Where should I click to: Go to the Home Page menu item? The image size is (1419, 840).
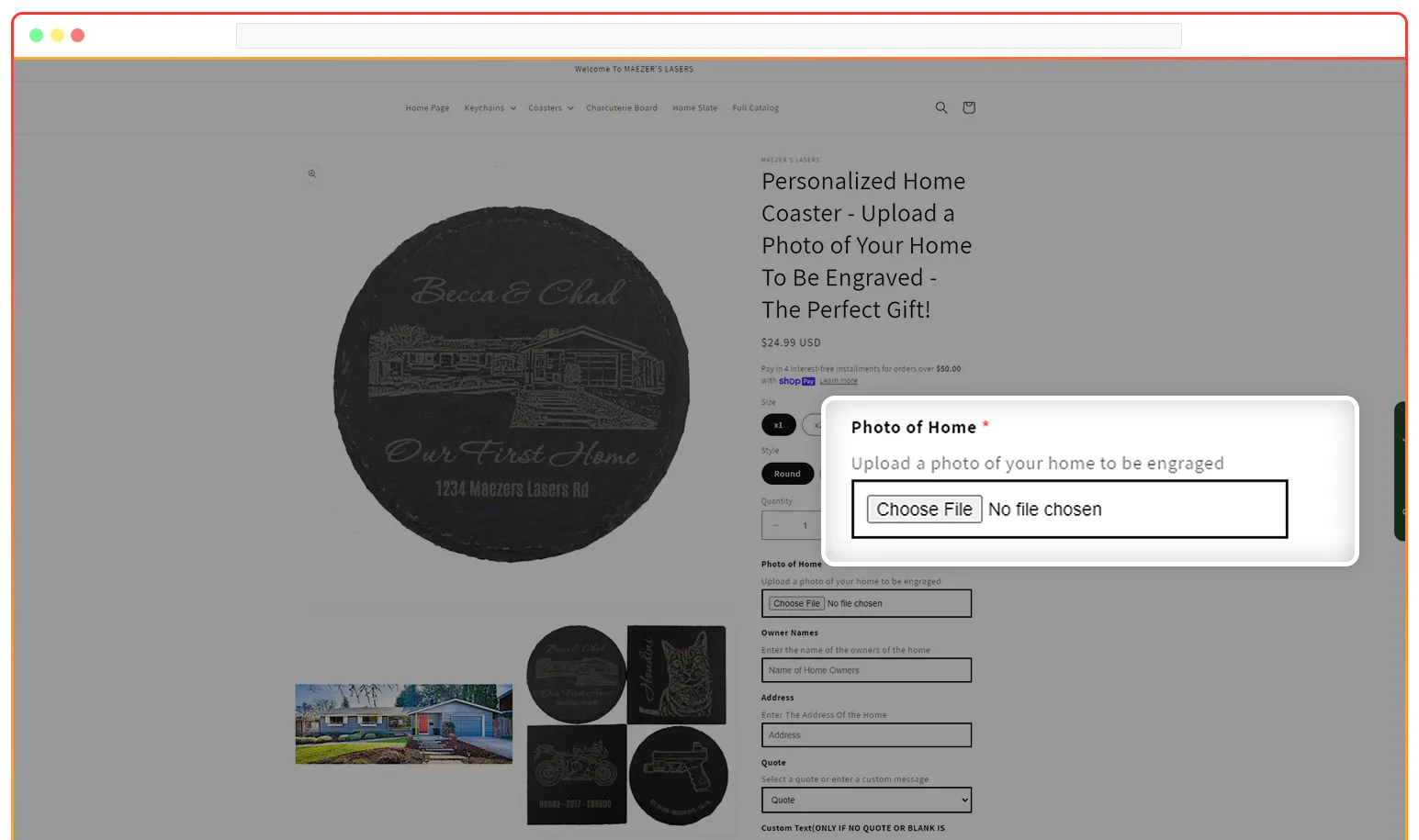(426, 107)
